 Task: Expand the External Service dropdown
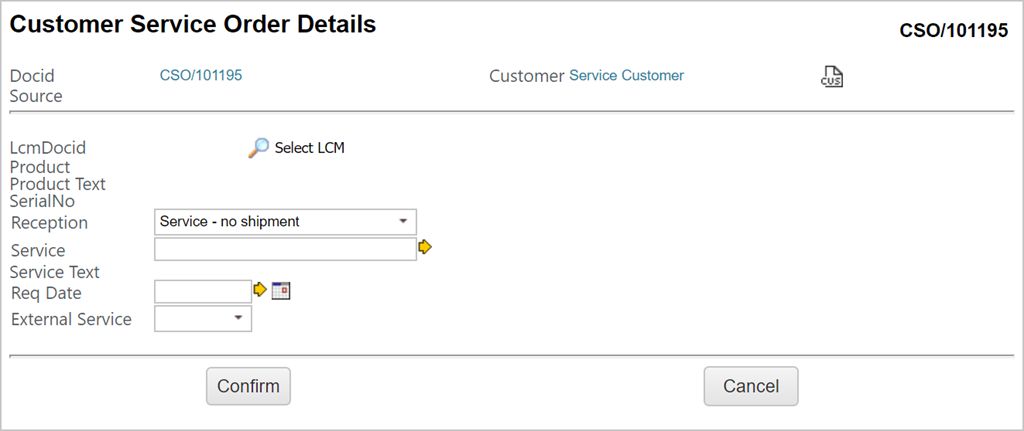pyautogui.click(x=203, y=319)
